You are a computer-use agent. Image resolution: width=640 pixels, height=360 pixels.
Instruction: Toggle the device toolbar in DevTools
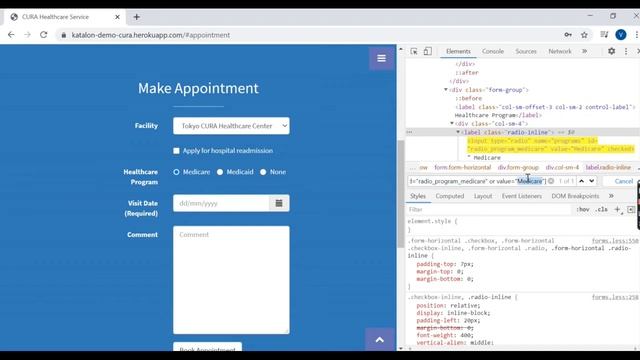427,51
